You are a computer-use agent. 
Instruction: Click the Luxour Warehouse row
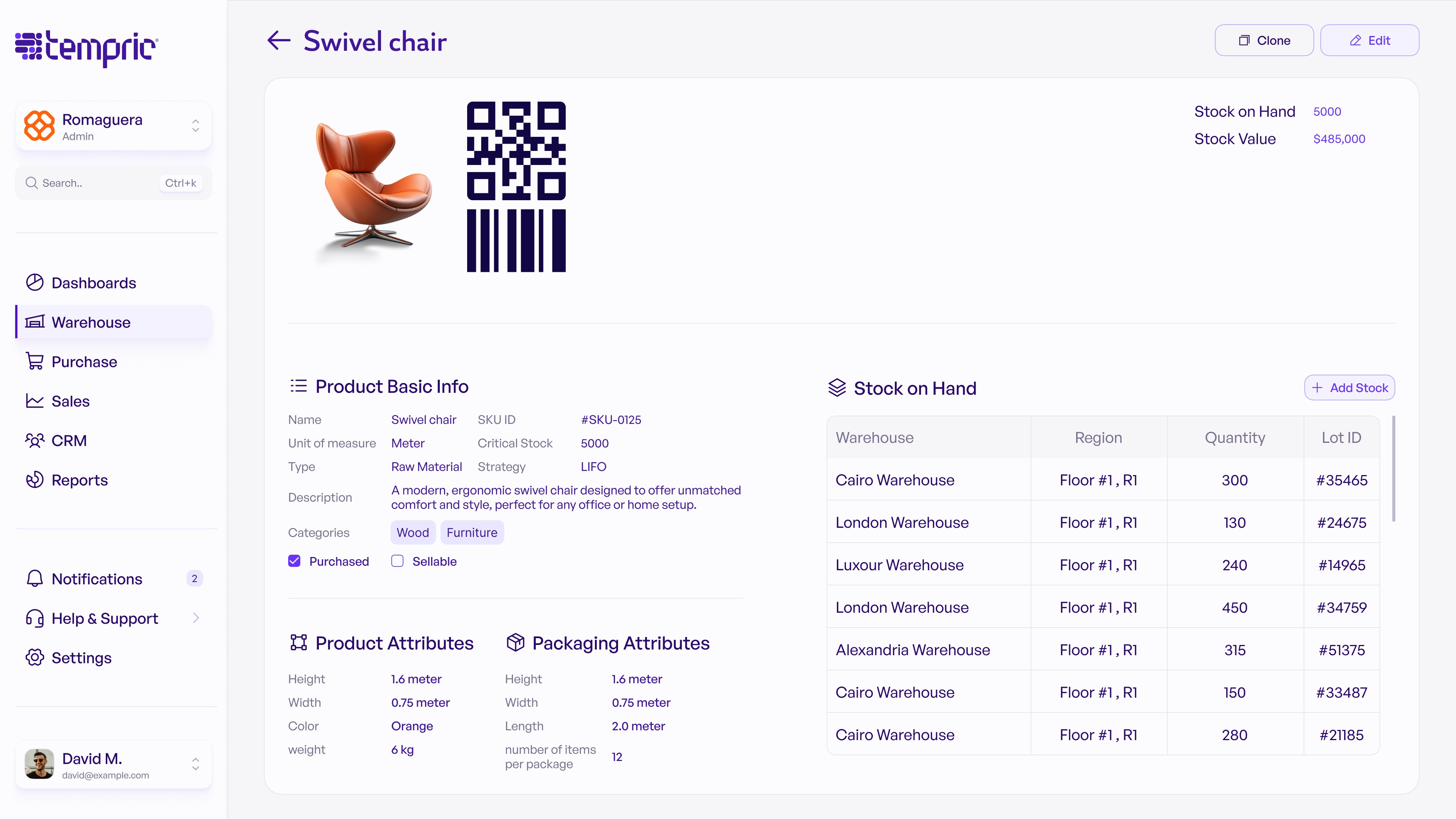point(1103,565)
